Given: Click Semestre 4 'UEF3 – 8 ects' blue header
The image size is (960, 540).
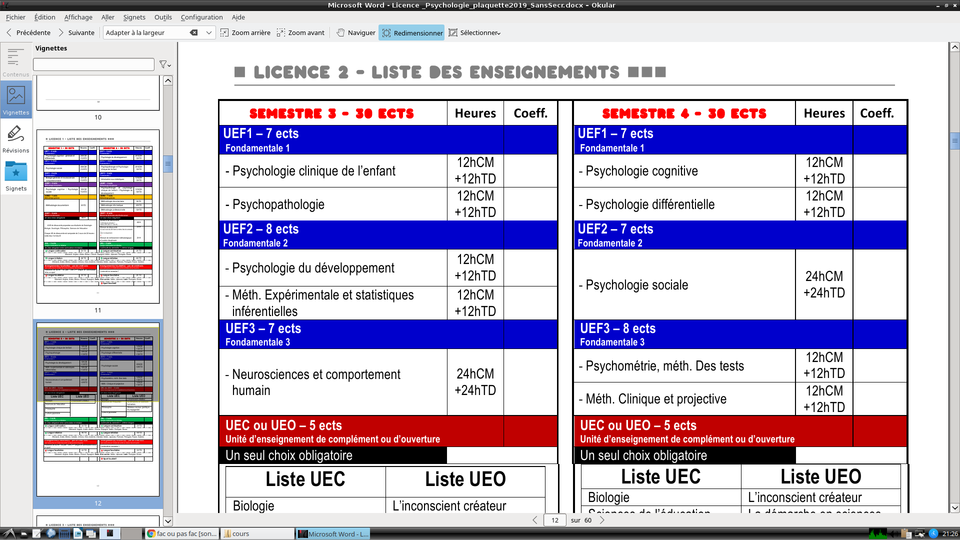Looking at the screenshot, I should tap(740, 334).
